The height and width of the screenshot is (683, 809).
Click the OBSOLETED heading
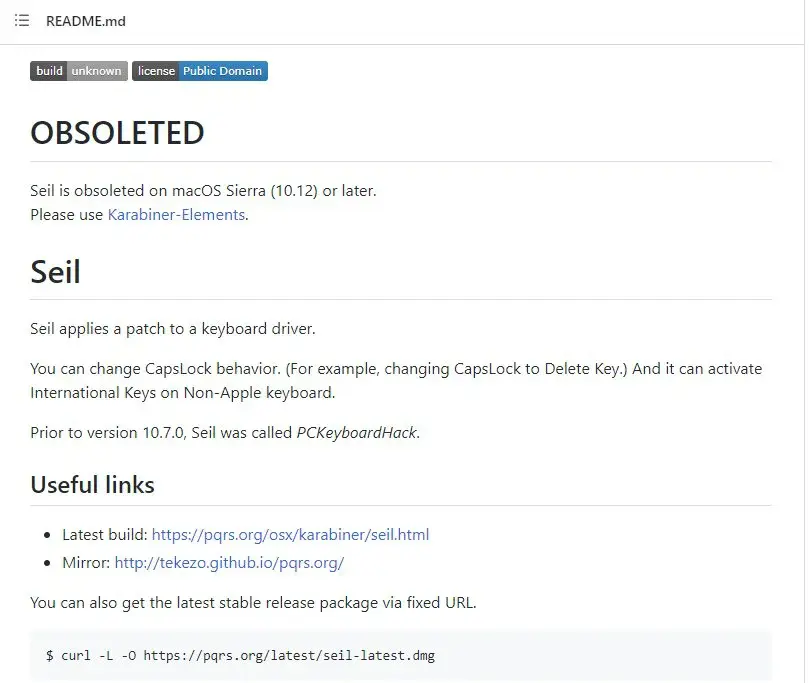pos(118,133)
